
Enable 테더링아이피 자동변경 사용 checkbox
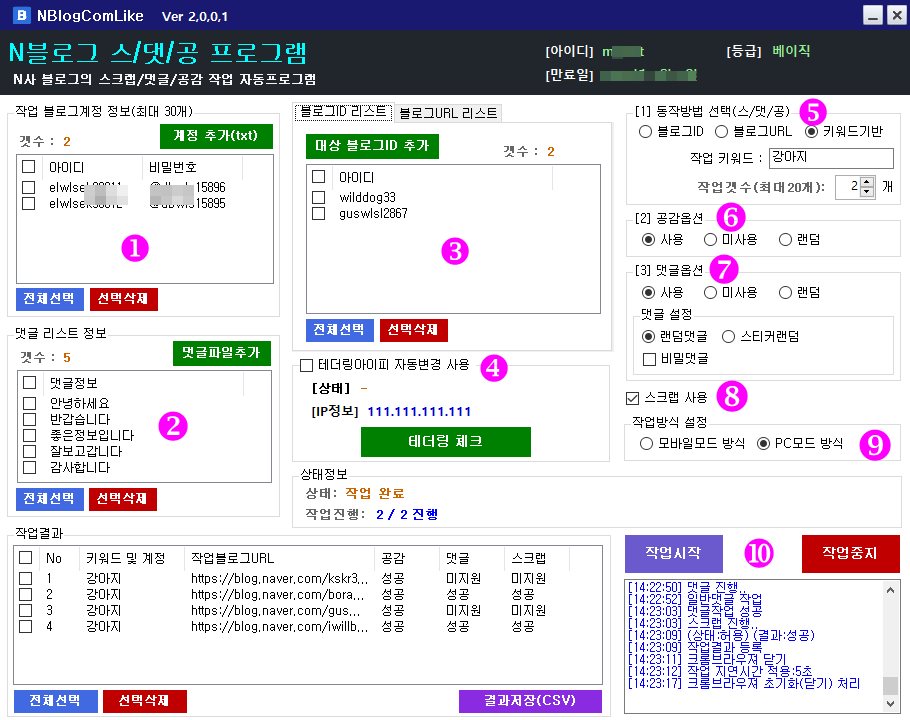point(306,365)
